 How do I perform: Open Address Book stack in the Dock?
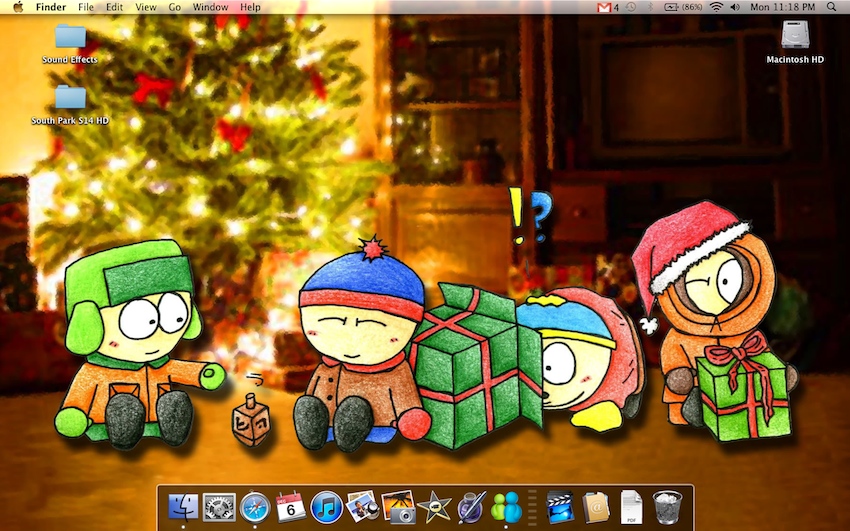(596, 507)
